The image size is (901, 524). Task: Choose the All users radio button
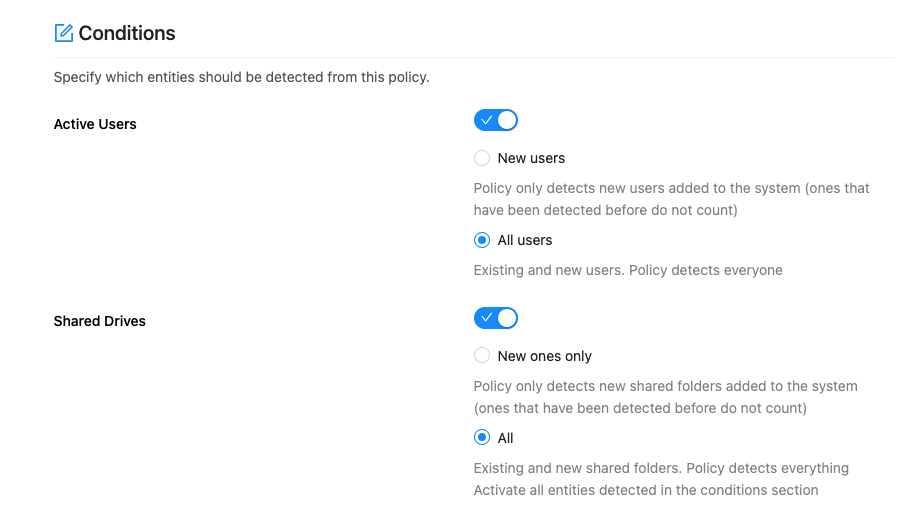coord(482,240)
